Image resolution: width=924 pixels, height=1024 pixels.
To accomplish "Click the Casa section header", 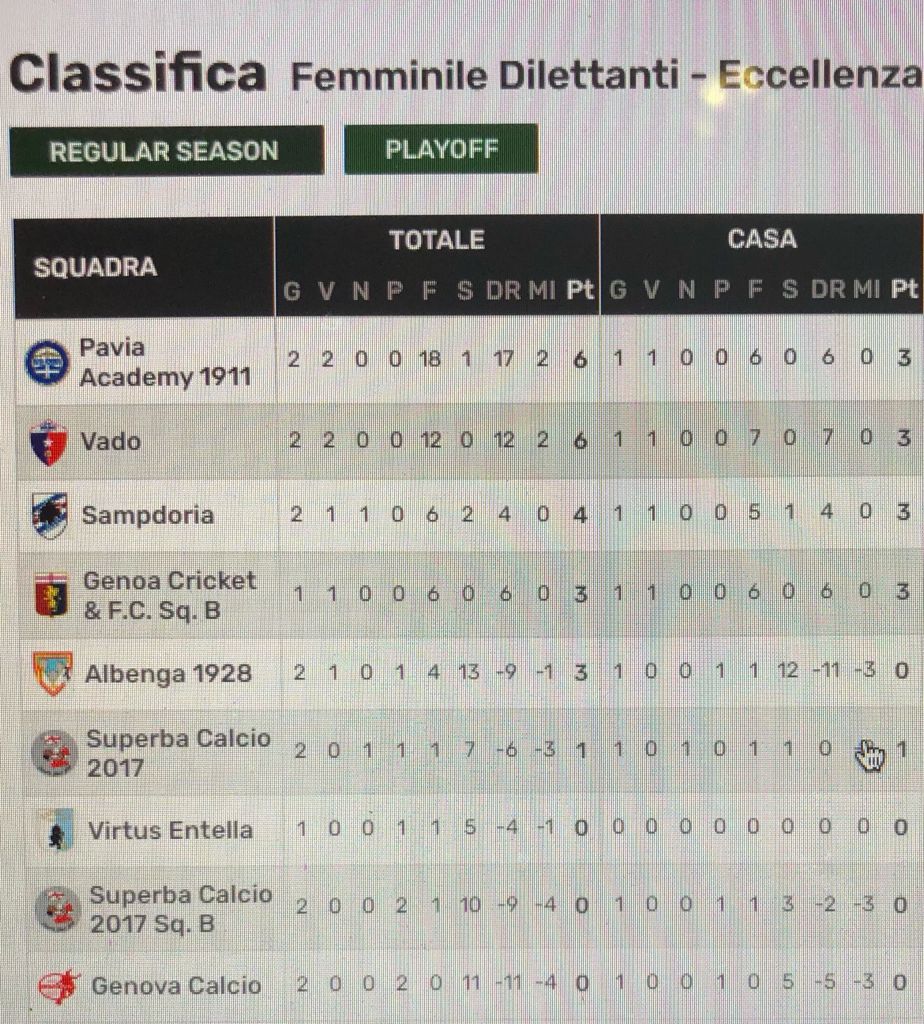I will click(762, 238).
